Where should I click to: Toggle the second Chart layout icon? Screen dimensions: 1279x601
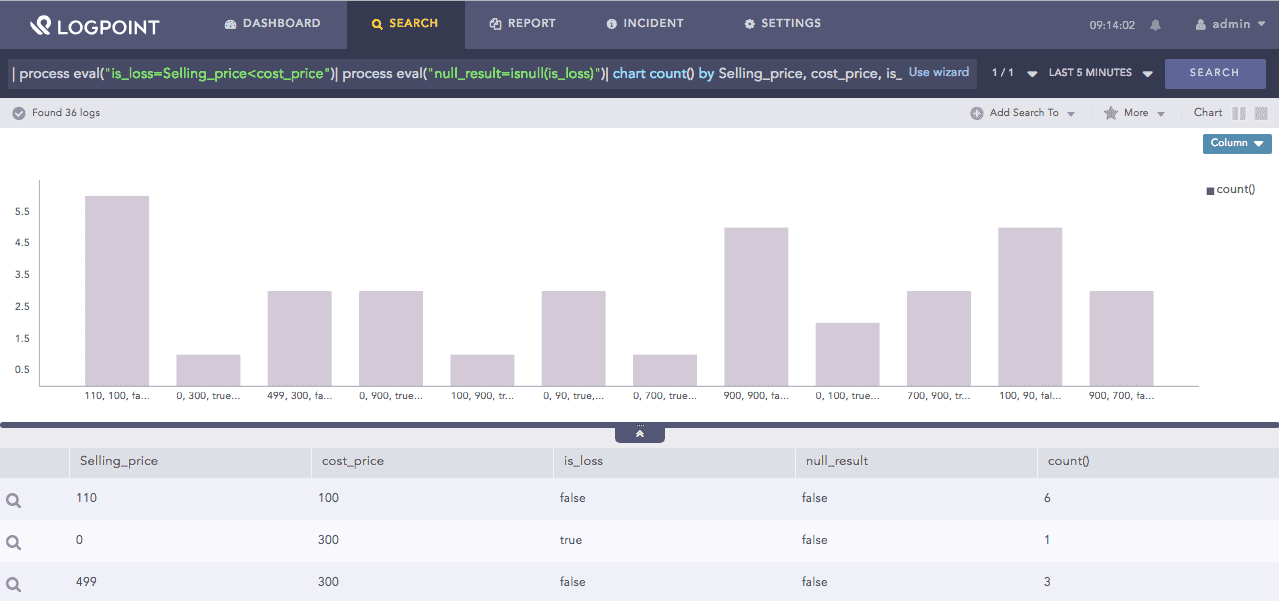tap(1261, 113)
